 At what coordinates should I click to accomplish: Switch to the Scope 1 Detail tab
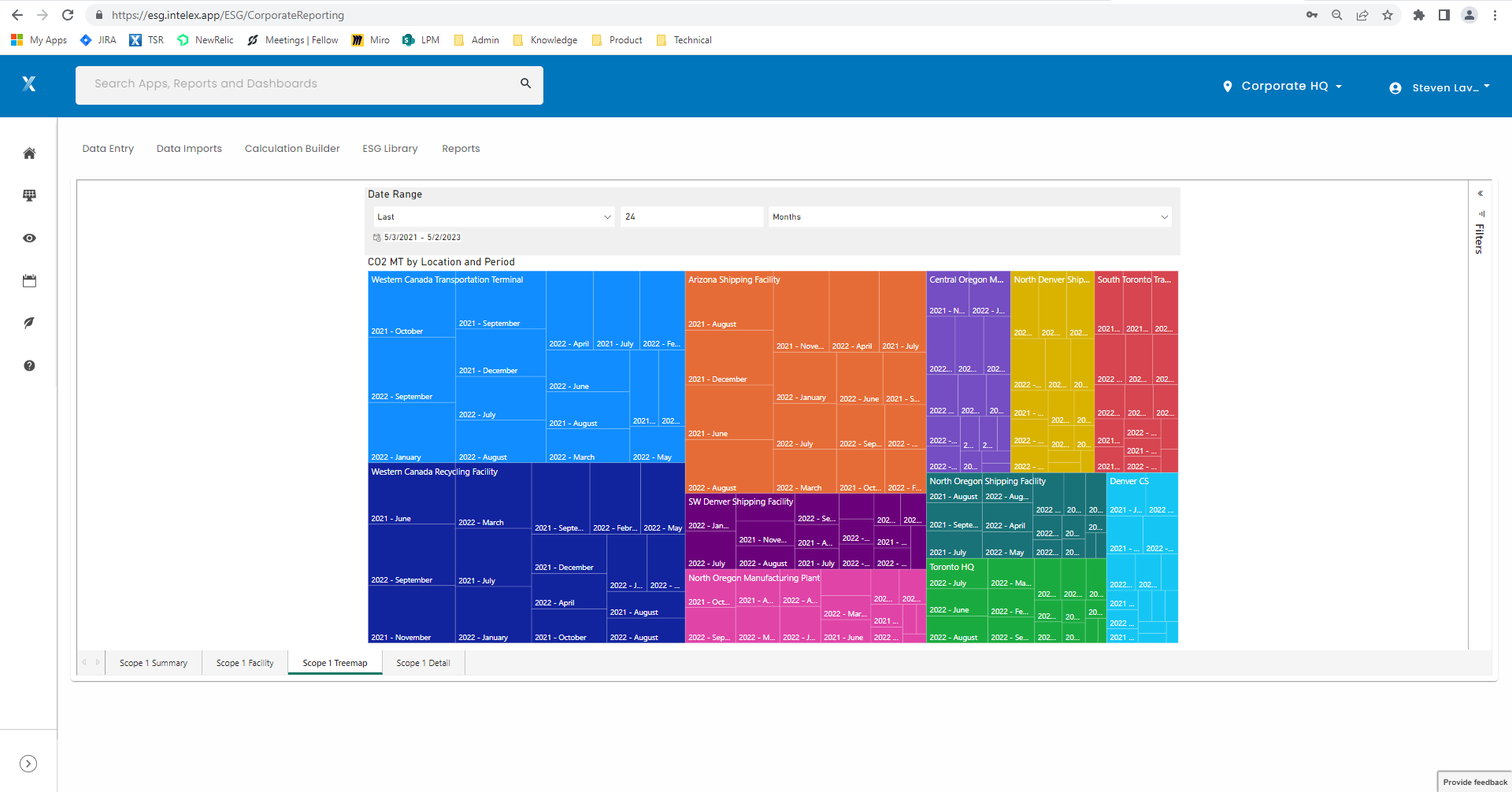[x=423, y=662]
